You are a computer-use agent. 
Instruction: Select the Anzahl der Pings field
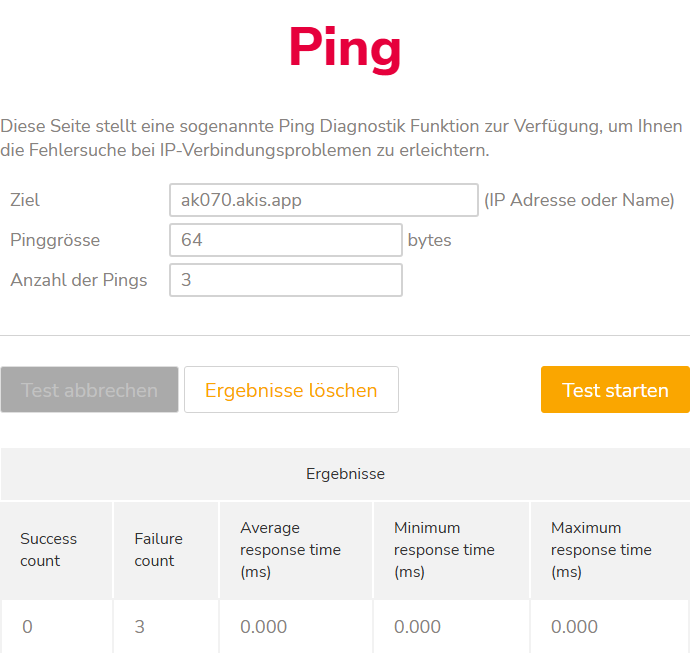click(x=286, y=280)
